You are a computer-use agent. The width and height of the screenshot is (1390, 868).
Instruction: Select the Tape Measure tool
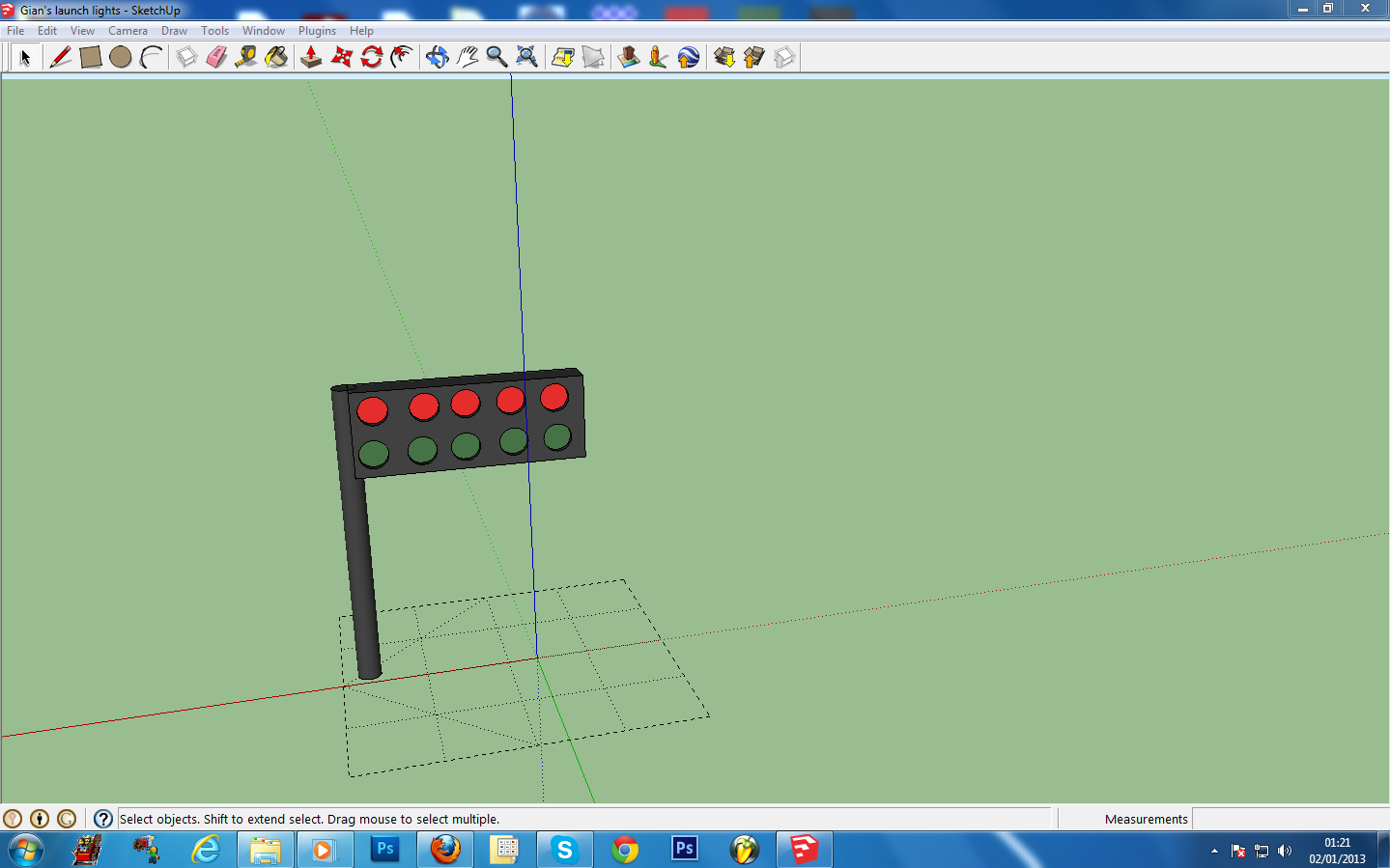246,58
